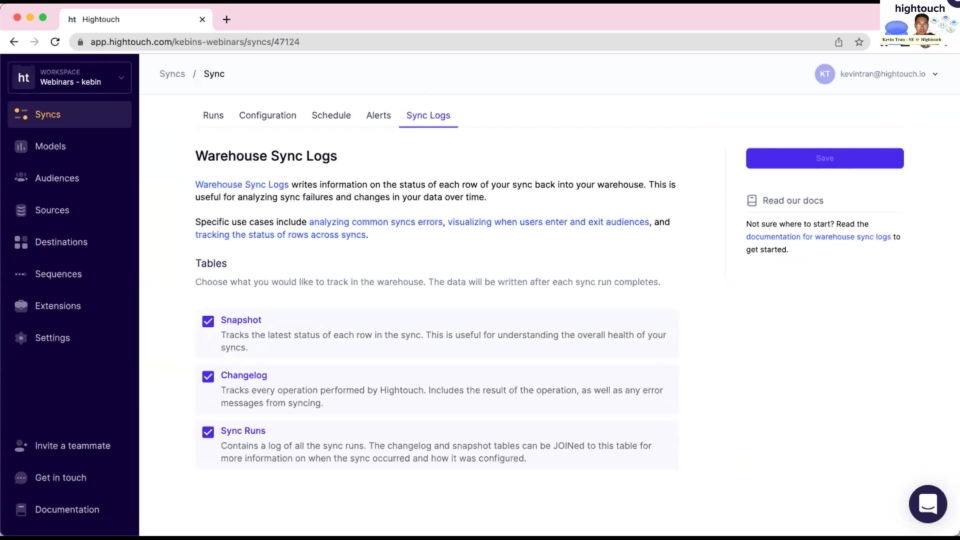Uncheck the Snapshot checkbox
960x540 pixels.
point(208,321)
